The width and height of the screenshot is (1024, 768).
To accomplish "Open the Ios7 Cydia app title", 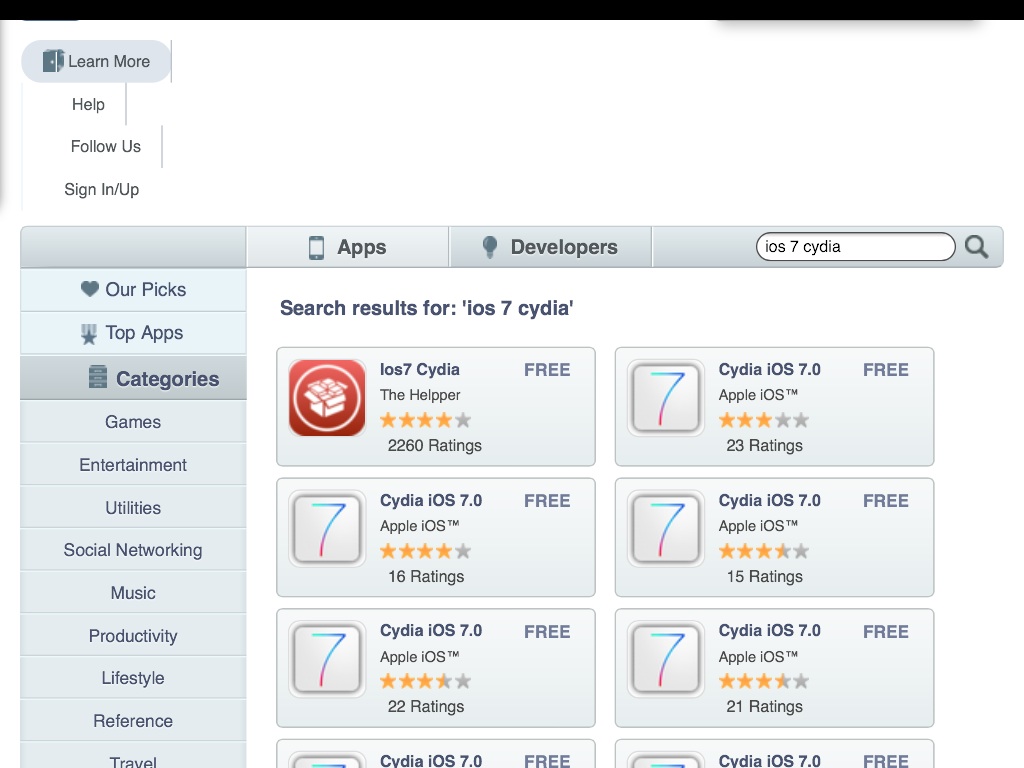I will 420,370.
